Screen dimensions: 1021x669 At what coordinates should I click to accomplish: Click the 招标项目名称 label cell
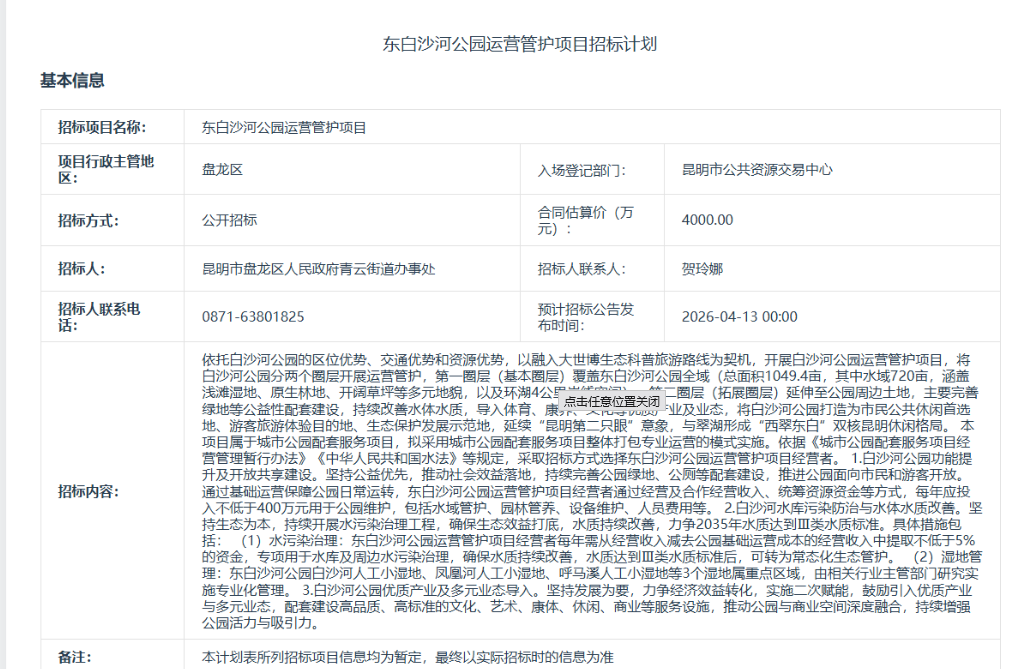tap(102, 127)
